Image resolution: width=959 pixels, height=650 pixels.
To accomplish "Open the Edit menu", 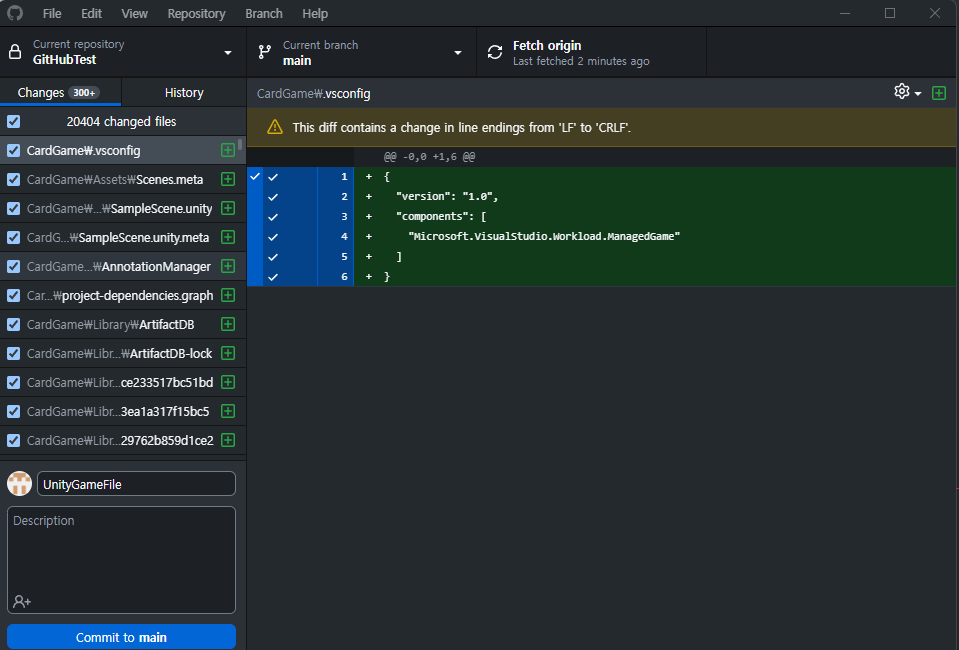I will 92,13.
